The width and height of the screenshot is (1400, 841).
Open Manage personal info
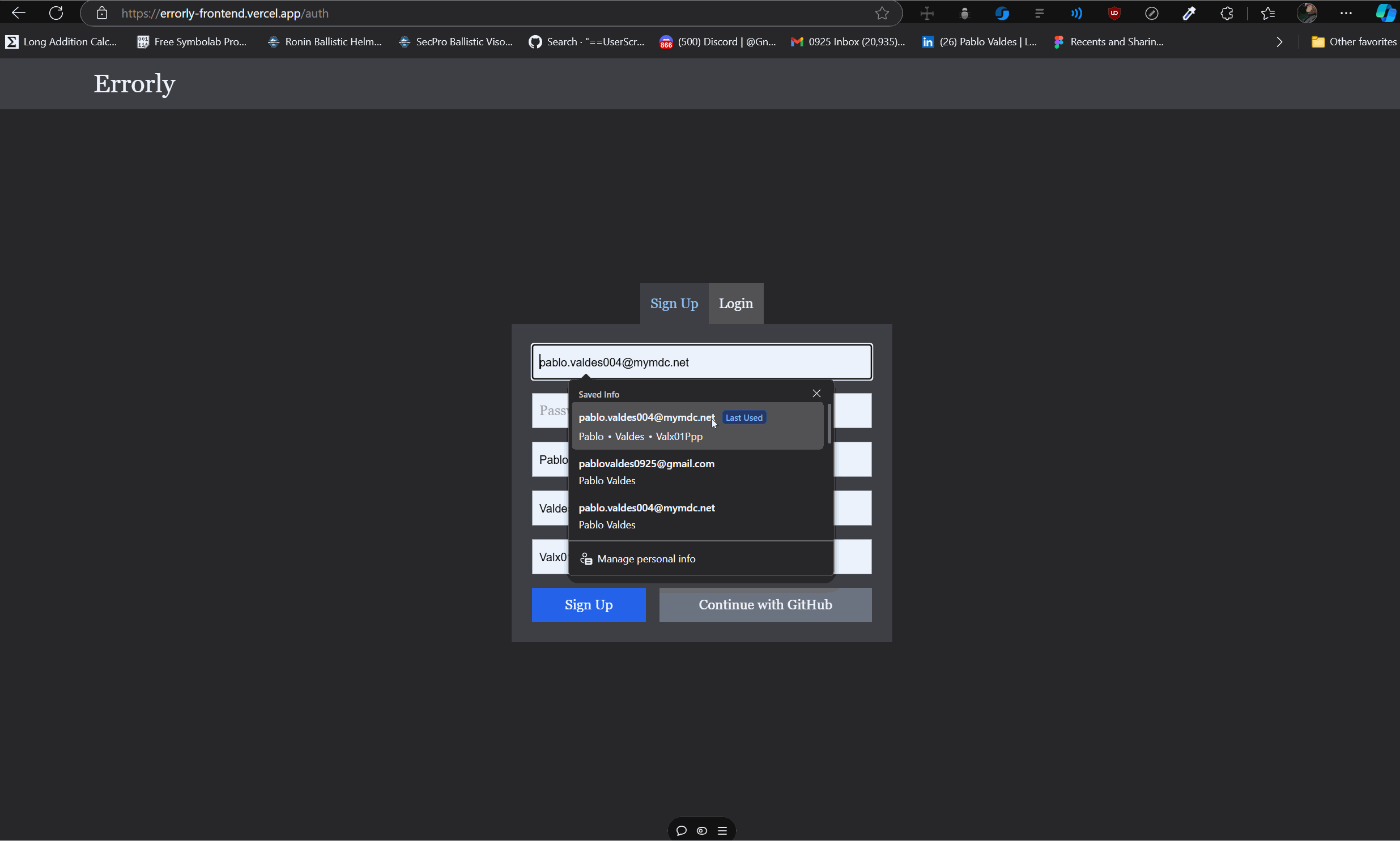coord(701,559)
